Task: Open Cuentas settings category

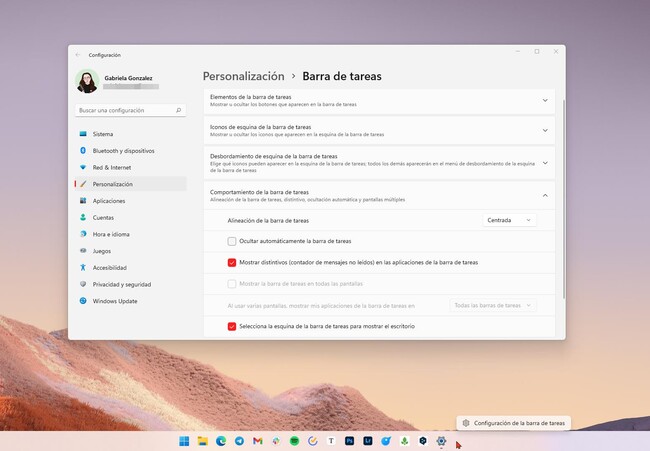Action: pos(131,218)
